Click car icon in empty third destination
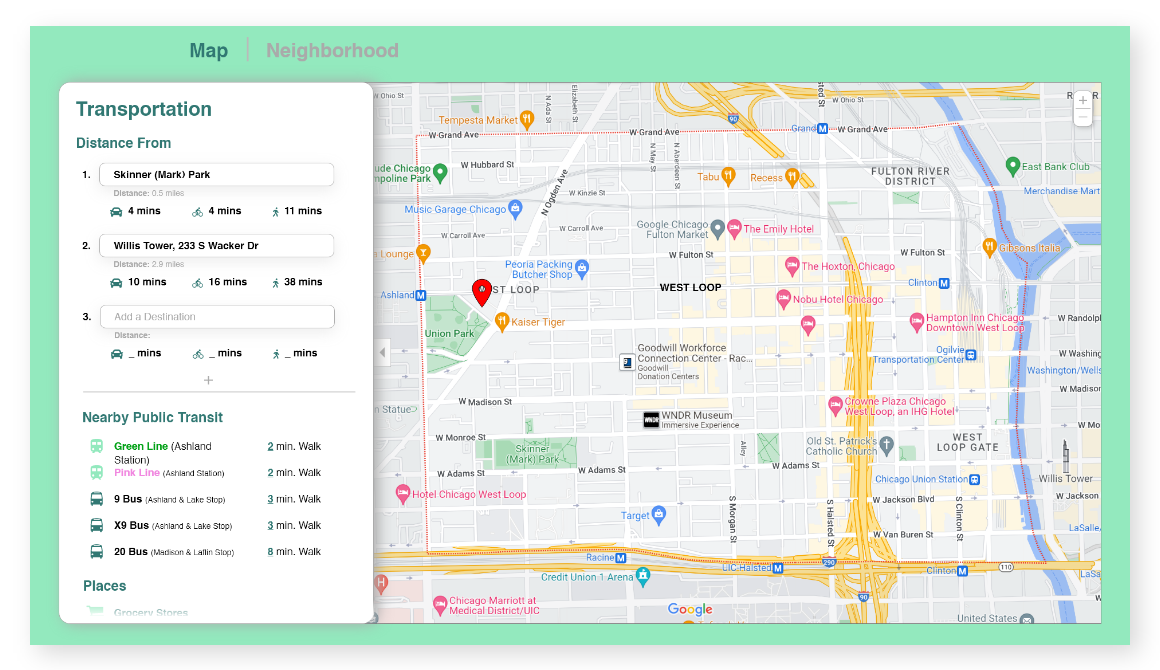Image resolution: width=1160 pixels, height=670 pixels. pyautogui.click(x=116, y=353)
